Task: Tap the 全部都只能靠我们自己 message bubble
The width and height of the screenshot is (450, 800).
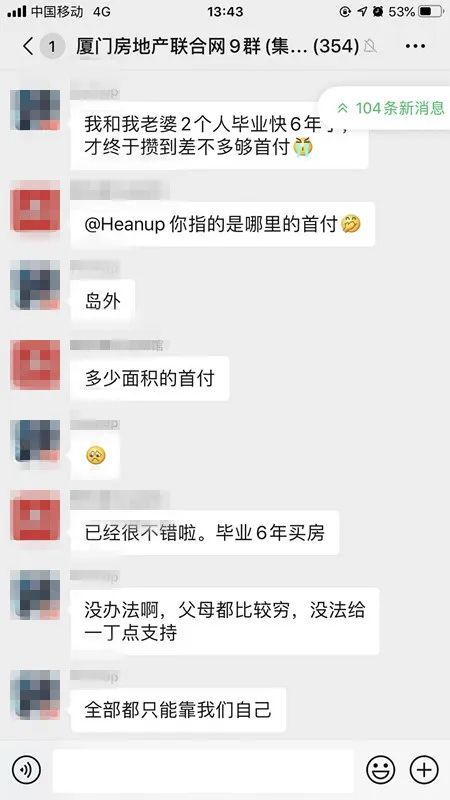Action: click(x=178, y=710)
